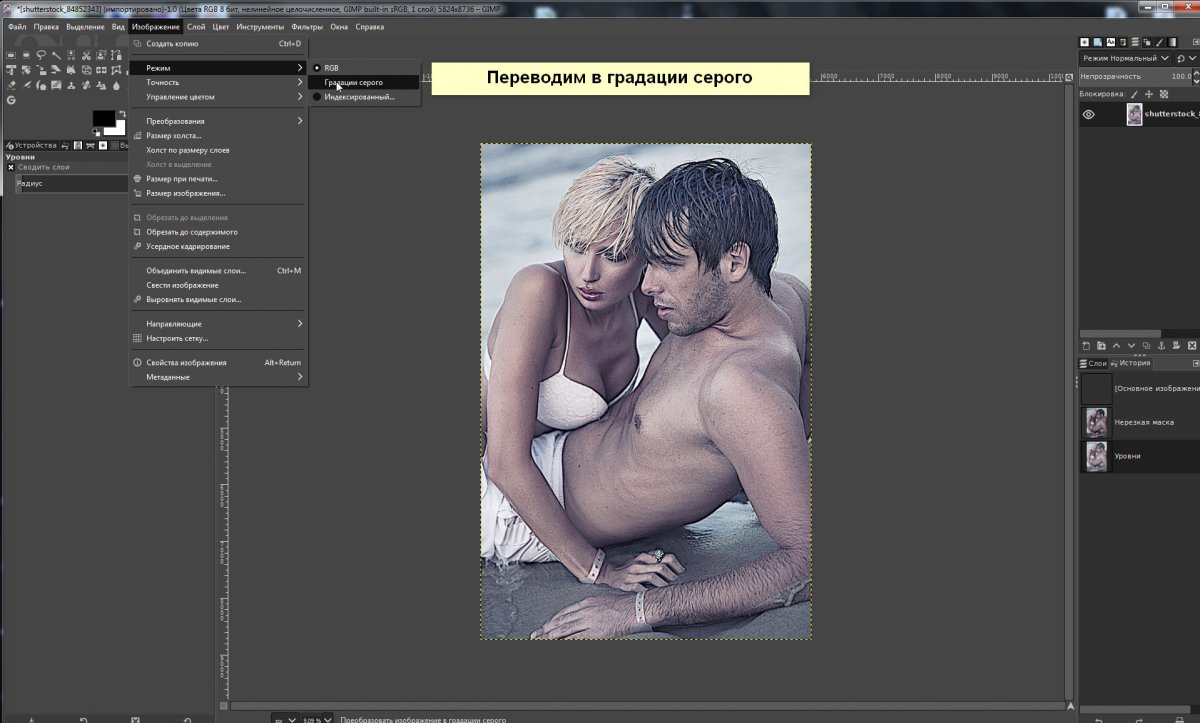Click Размер холста menu item
The width and height of the screenshot is (1200, 723).
(x=174, y=135)
